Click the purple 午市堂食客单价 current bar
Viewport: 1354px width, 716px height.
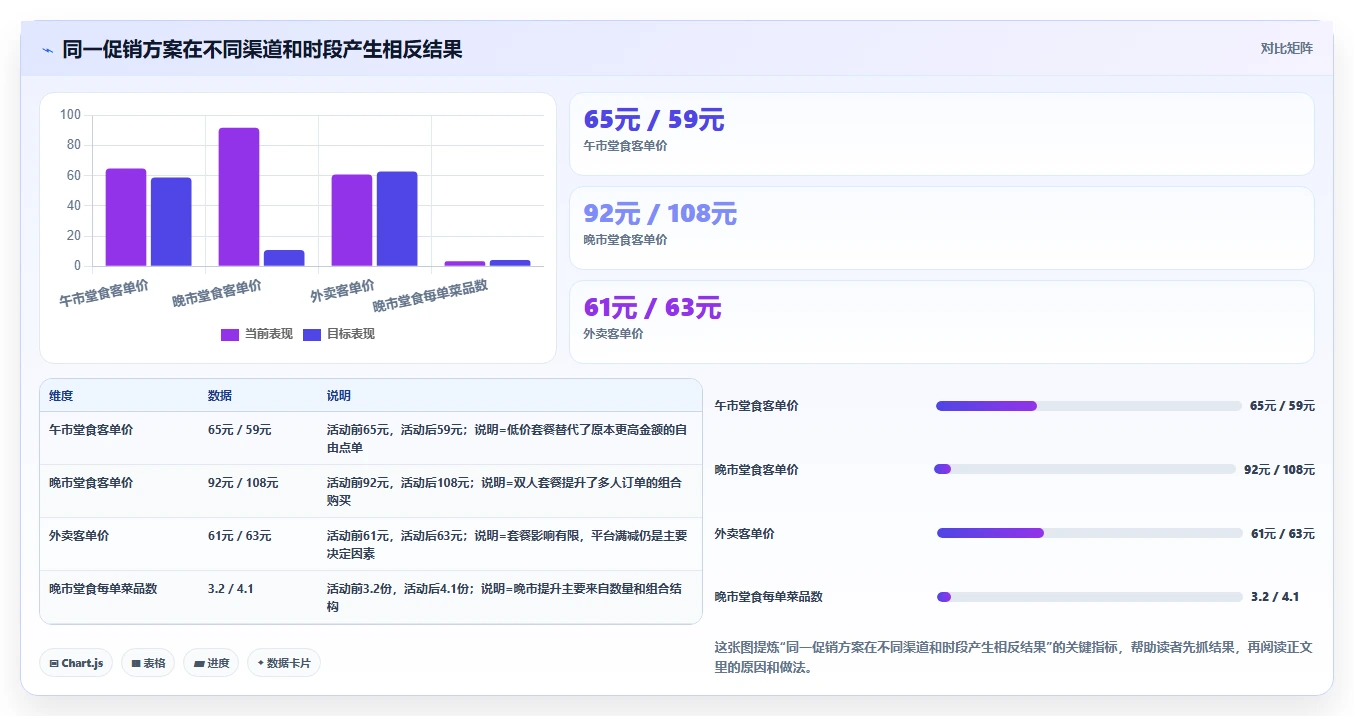pos(126,217)
